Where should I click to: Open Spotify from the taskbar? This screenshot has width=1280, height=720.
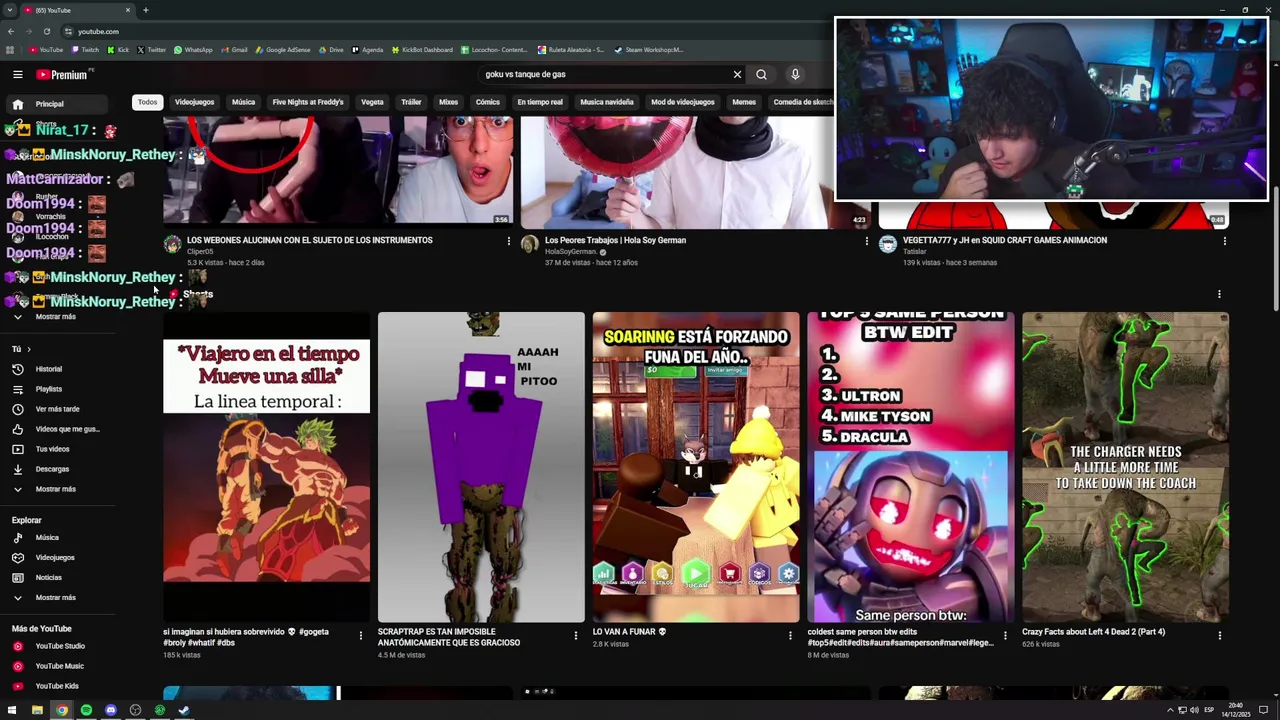[x=86, y=710]
